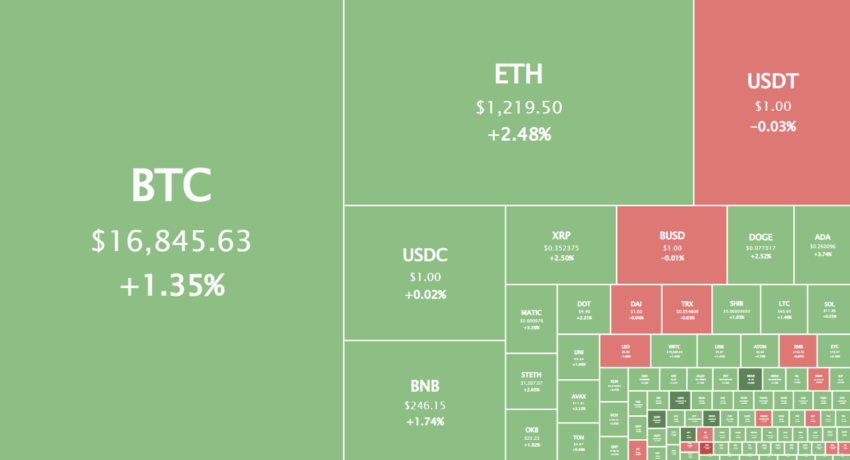Select the DOGE tile
The height and width of the screenshot is (460, 850).
pos(761,245)
